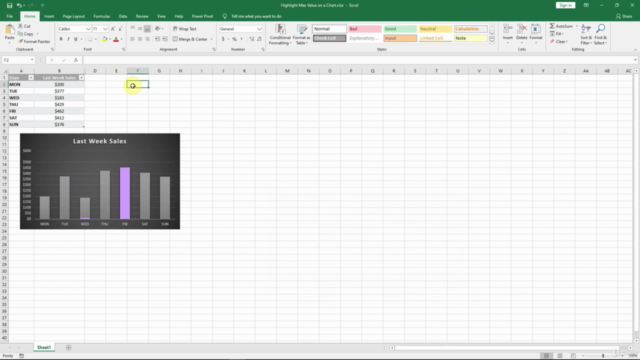
Task: Apply cell borders using the Borders icon
Action: pos(90,39)
